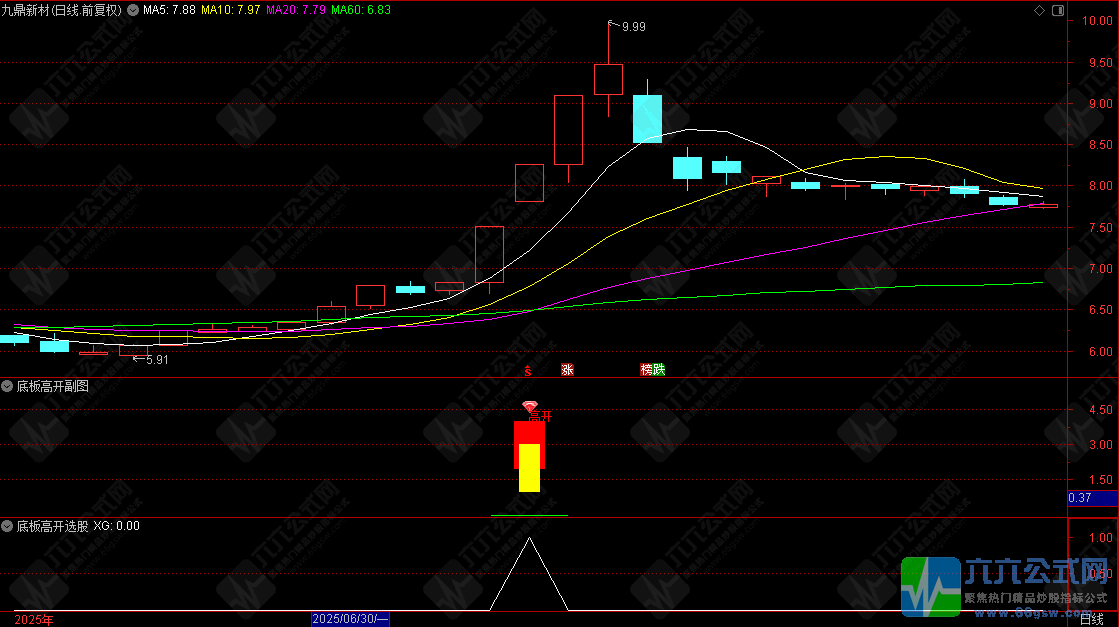1119x627 pixels.
Task: Click the 10.00 price axis label
Action: (1096, 21)
